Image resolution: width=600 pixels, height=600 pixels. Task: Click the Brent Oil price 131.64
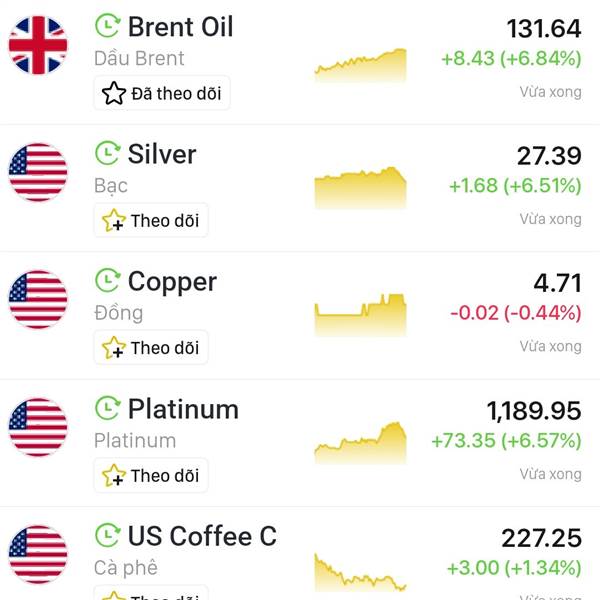(544, 29)
